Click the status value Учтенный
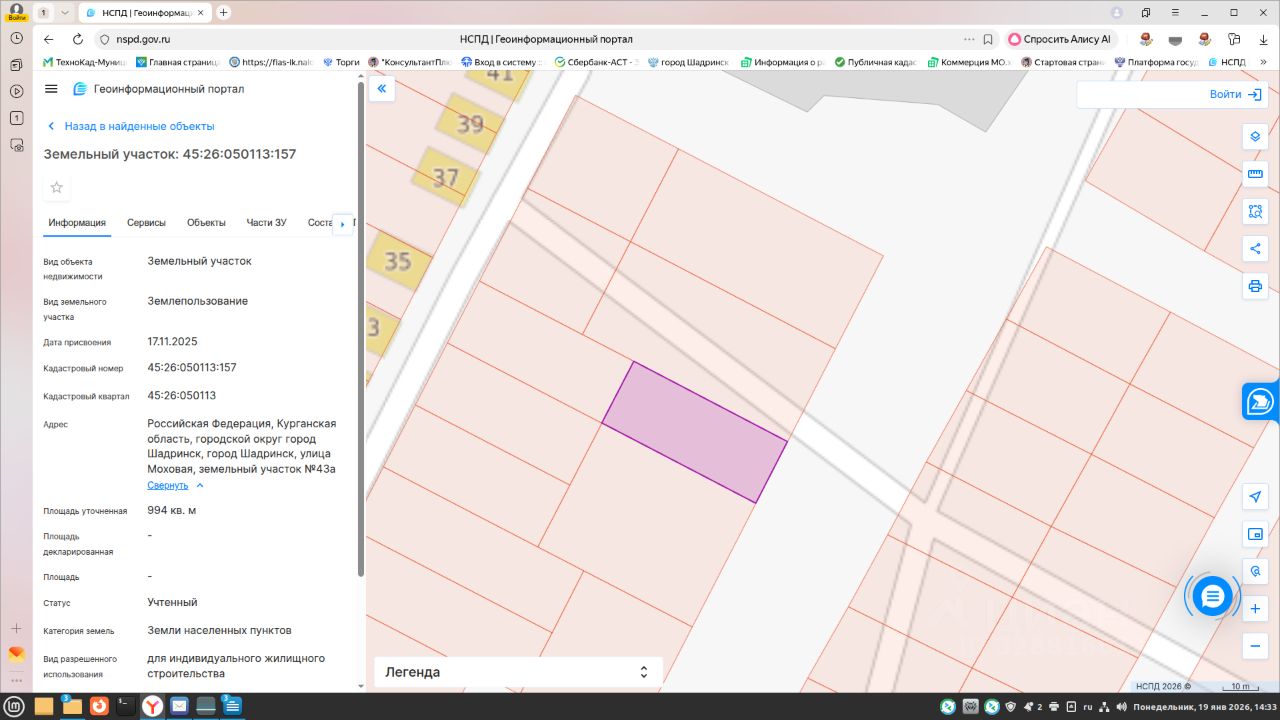 coord(172,602)
